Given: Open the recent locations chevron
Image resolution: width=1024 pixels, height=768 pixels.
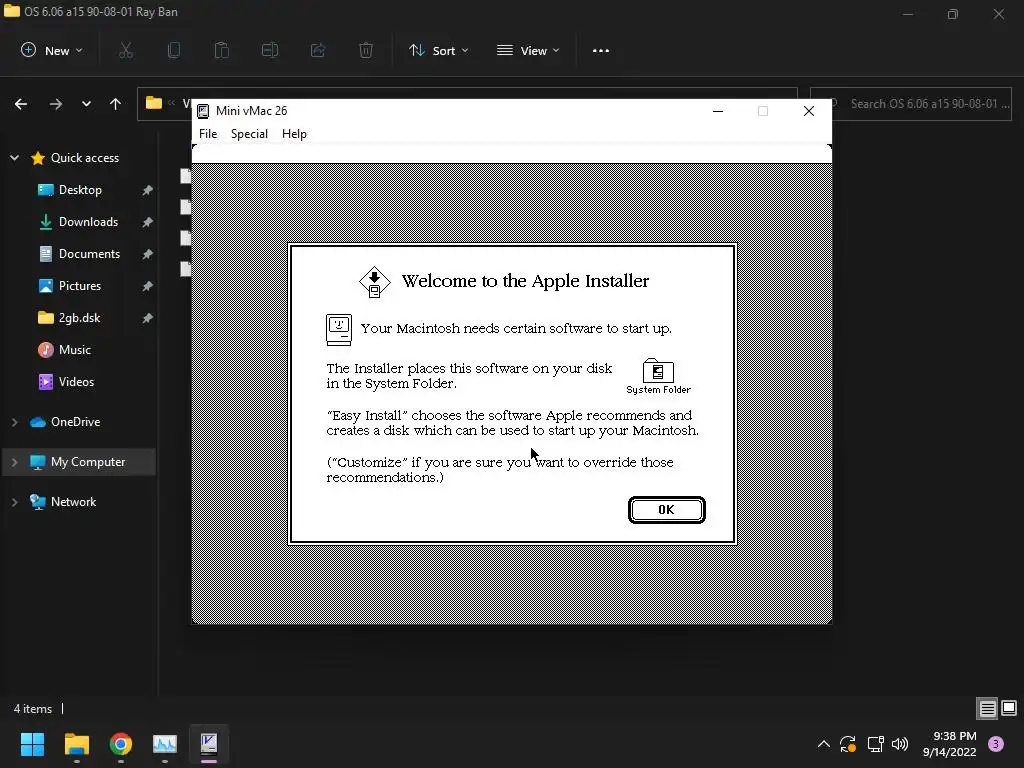Looking at the screenshot, I should click(86, 104).
